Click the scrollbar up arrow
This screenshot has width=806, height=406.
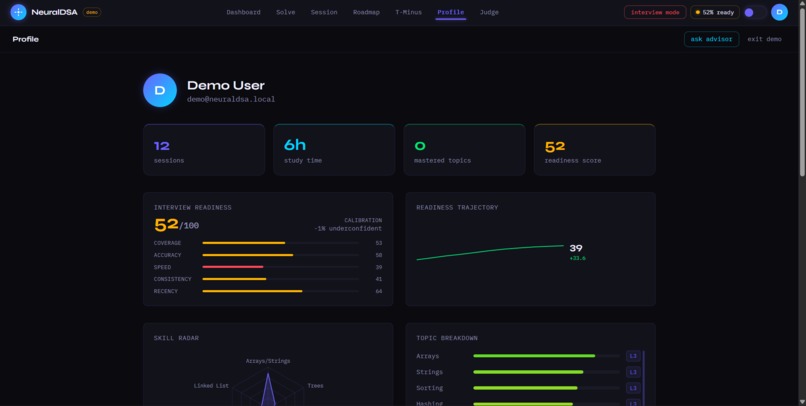pyautogui.click(x=802, y=4)
